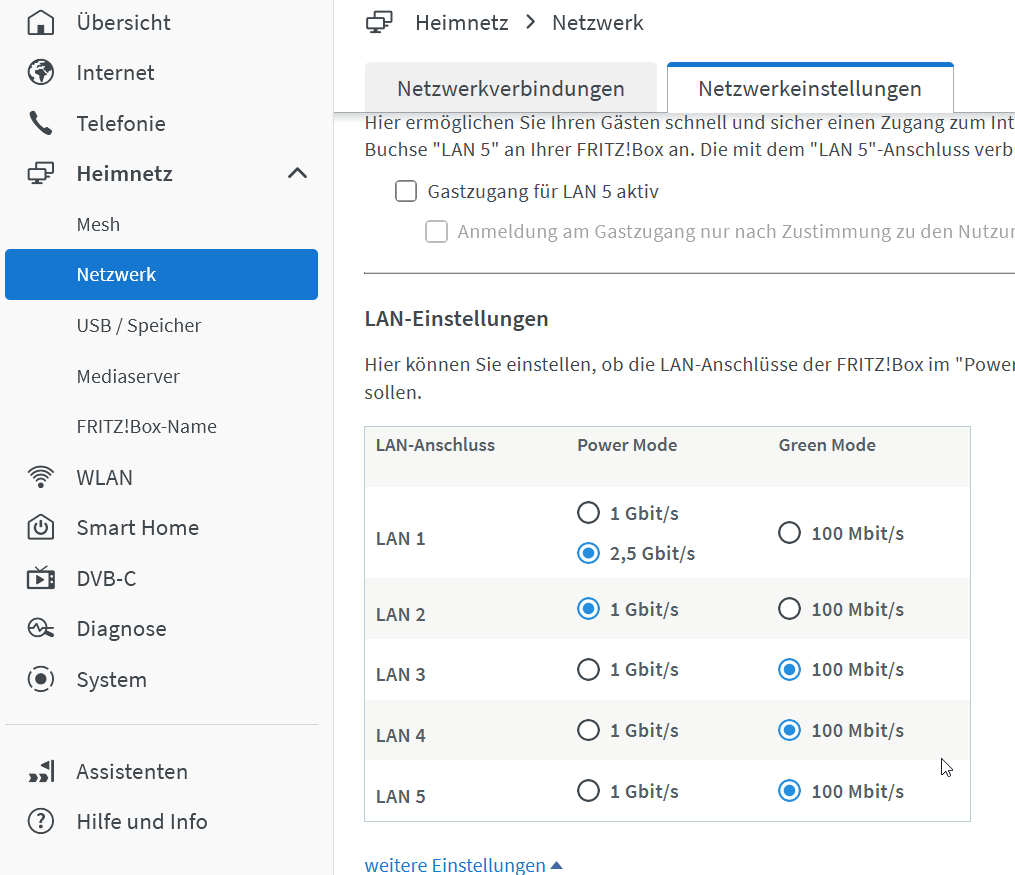This screenshot has width=1015, height=875.
Task: Switch to Netzwerkverbindungen tab
Action: coord(510,89)
